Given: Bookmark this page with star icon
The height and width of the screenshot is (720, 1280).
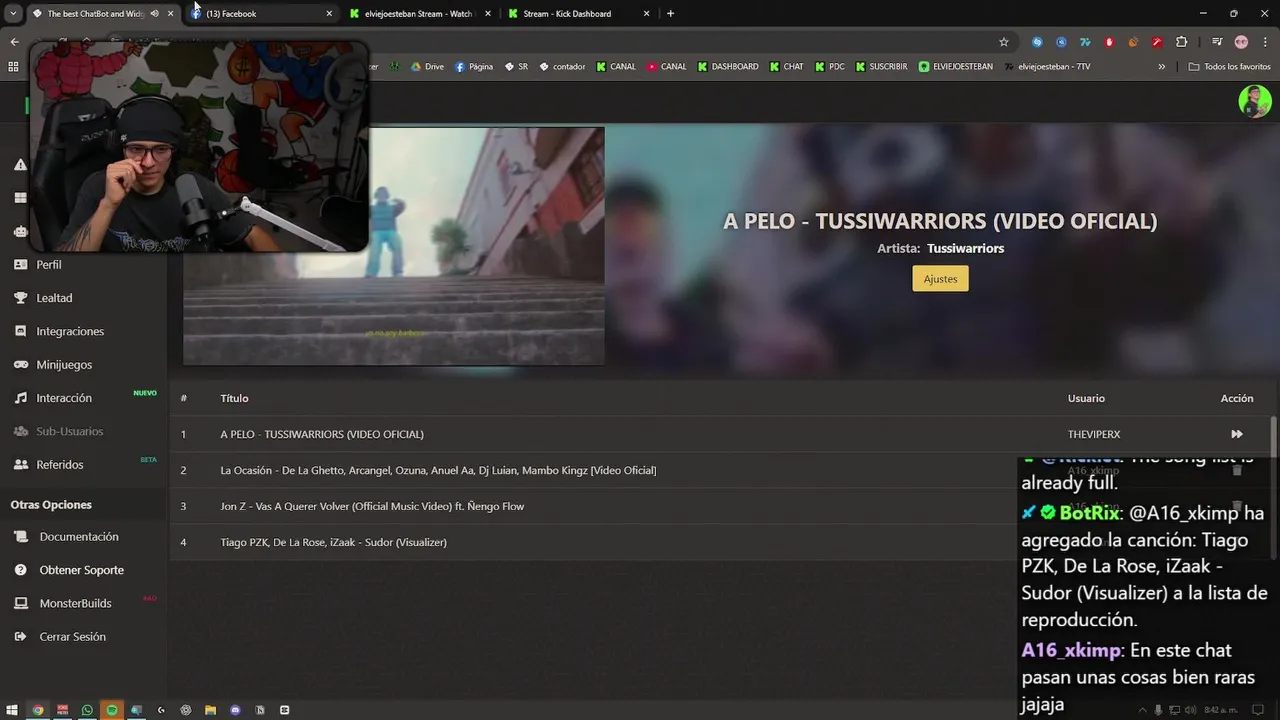Looking at the screenshot, I should (1004, 42).
